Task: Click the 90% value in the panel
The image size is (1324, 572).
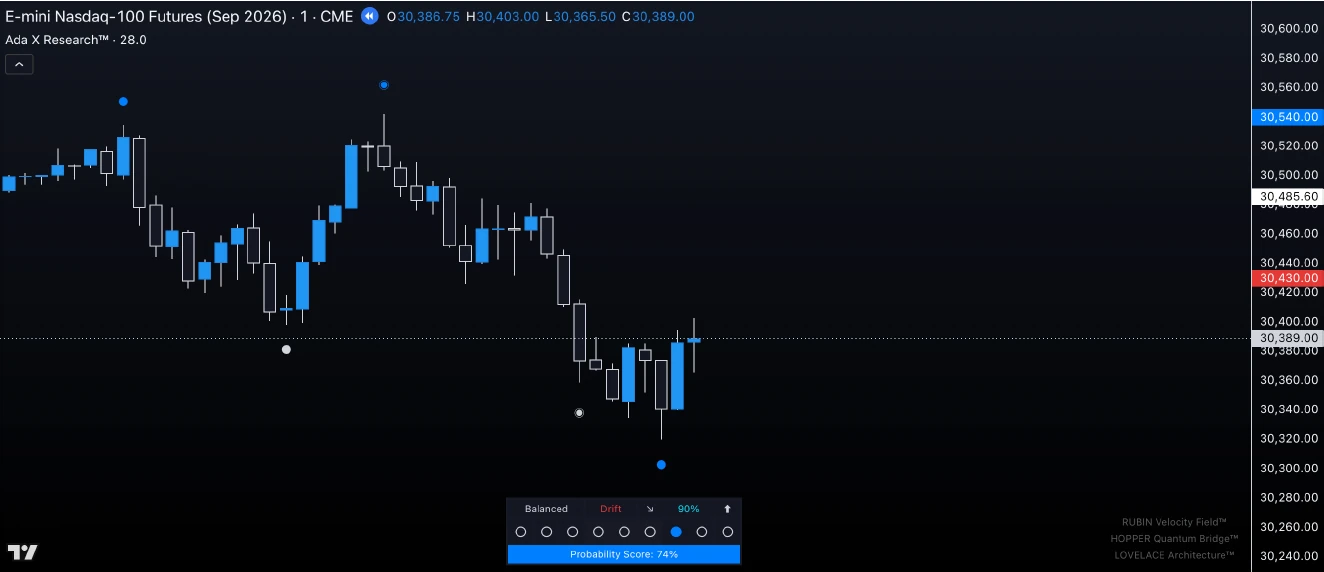Action: click(x=688, y=509)
